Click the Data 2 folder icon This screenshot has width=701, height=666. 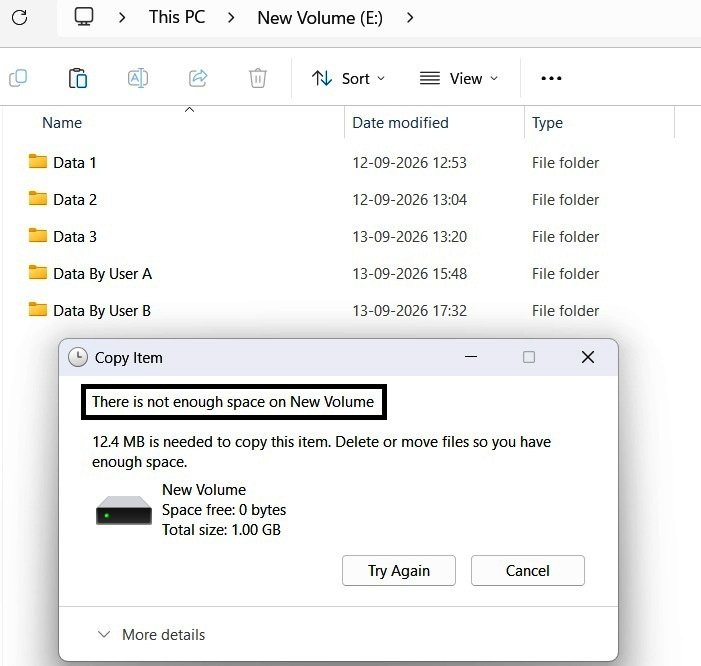(38, 198)
